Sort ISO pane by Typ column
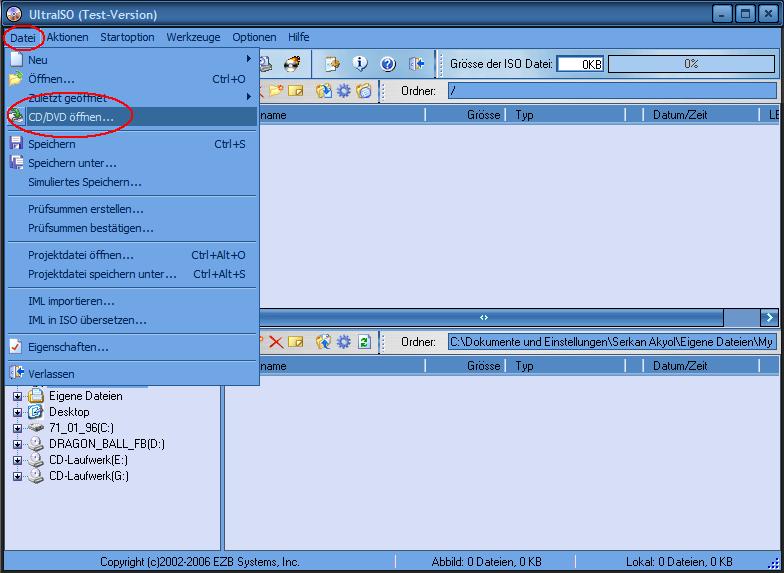Screen dimensions: 784x573 tap(566, 115)
